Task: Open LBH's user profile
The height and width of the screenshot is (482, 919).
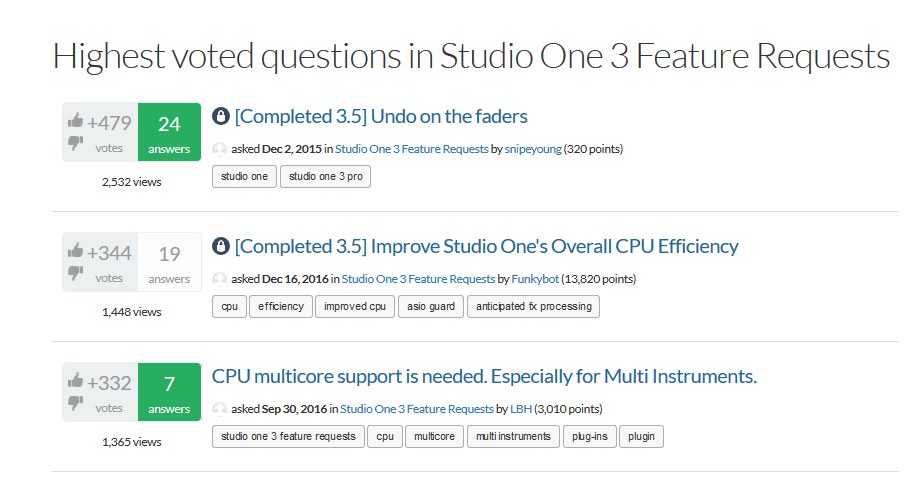Action: 520,409
